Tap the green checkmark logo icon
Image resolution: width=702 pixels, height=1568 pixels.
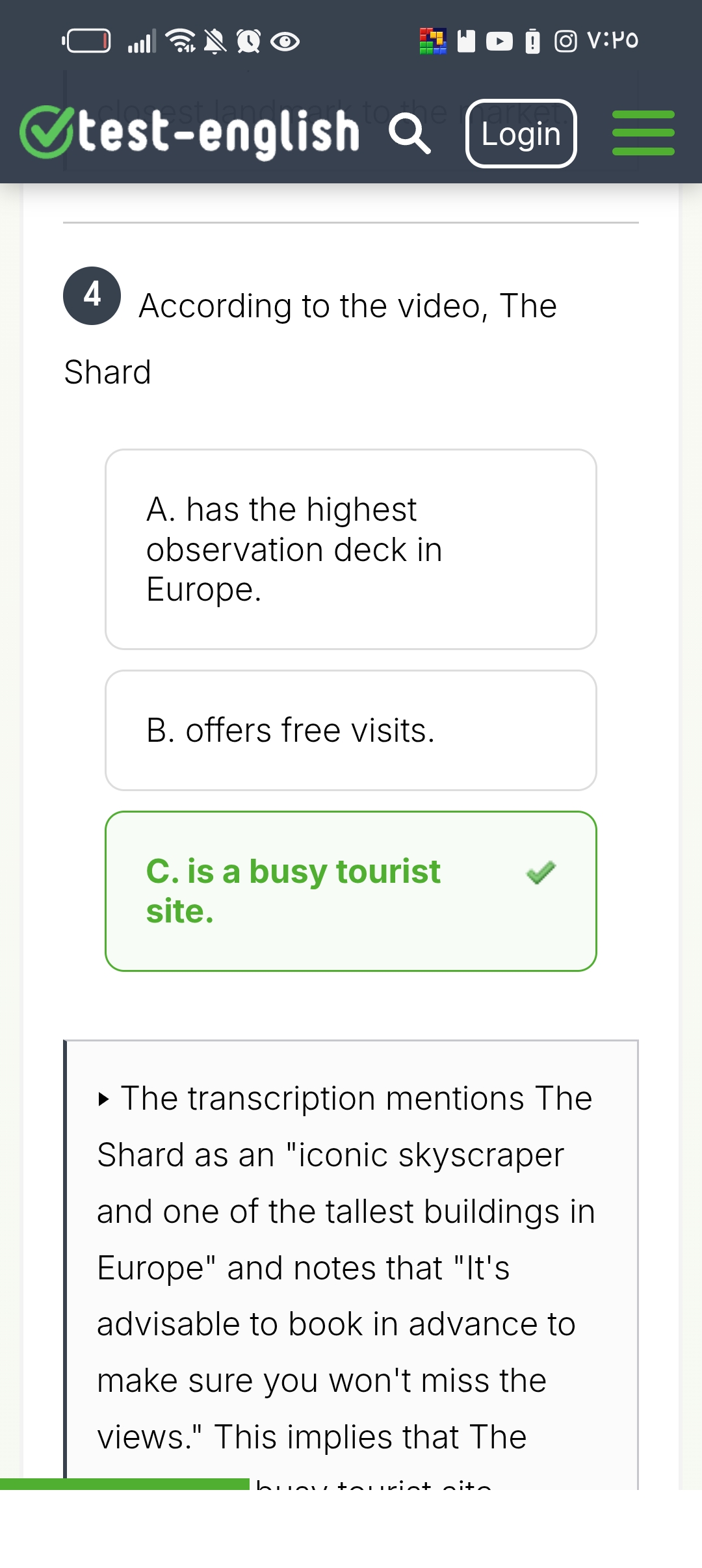point(45,132)
